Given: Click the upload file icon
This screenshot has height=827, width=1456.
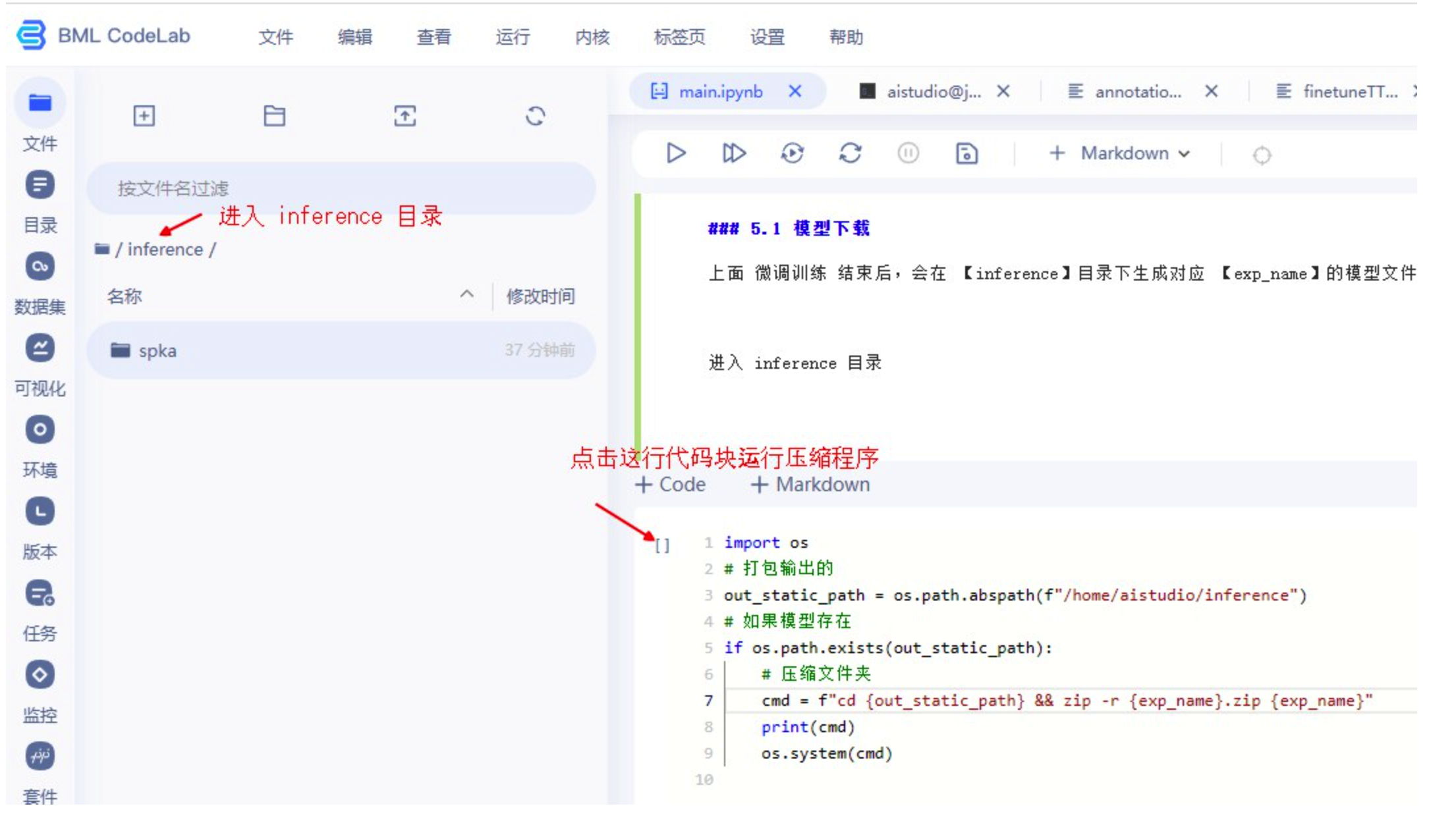Looking at the screenshot, I should [x=405, y=116].
